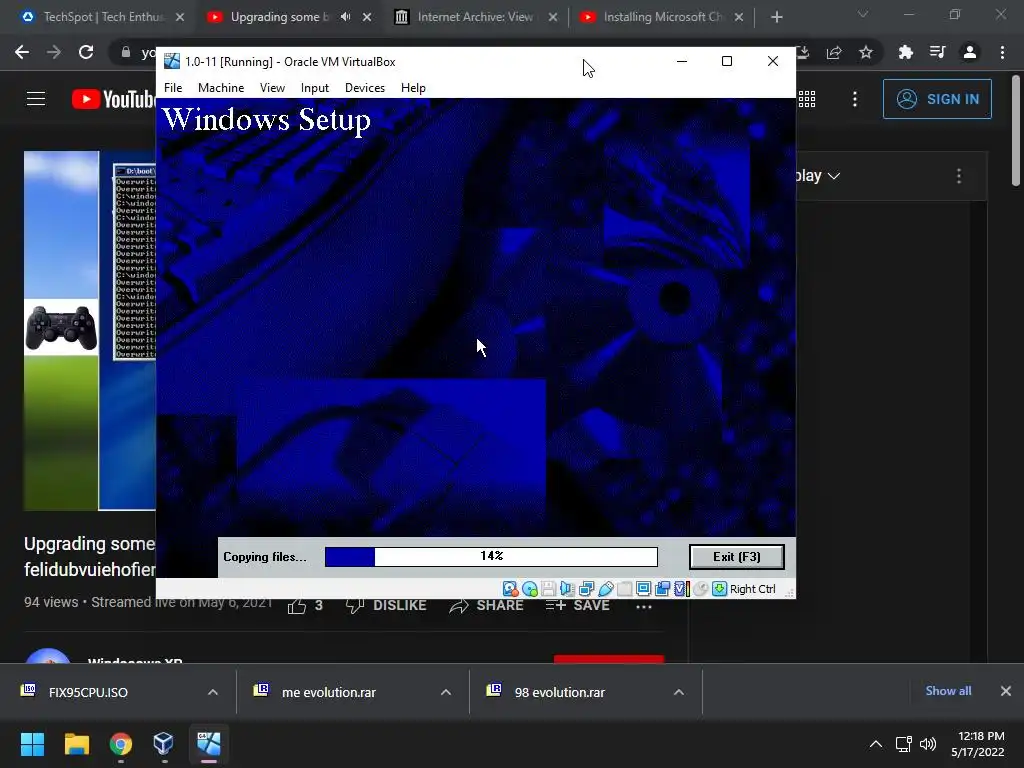This screenshot has width=1024, height=768.
Task: Open the FIX95CPU.ISO downloaded file
Action: tap(88, 692)
